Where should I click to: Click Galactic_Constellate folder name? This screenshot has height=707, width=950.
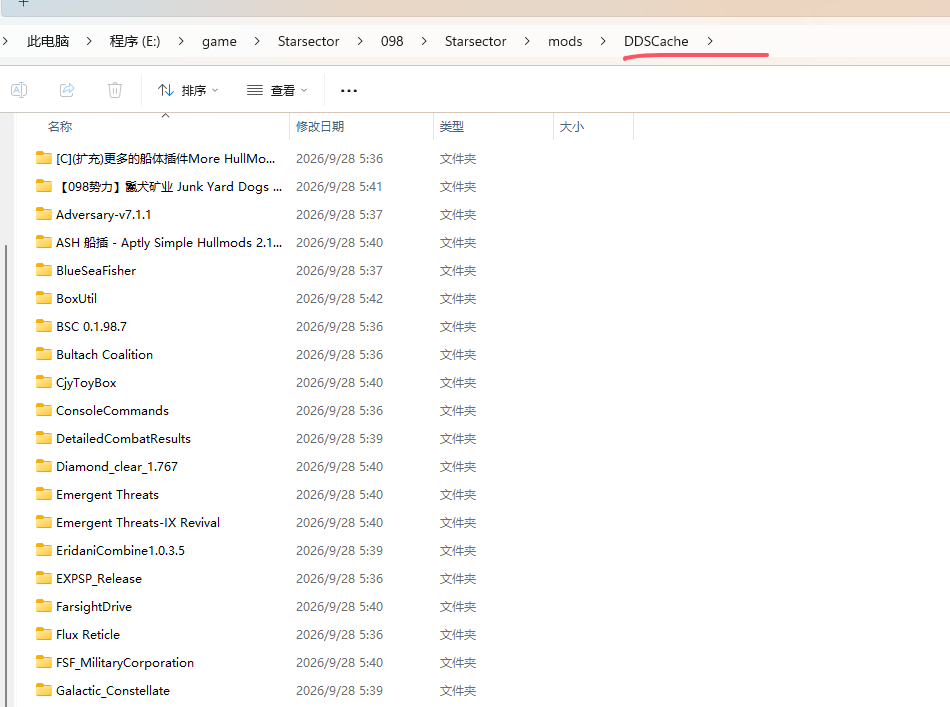113,691
